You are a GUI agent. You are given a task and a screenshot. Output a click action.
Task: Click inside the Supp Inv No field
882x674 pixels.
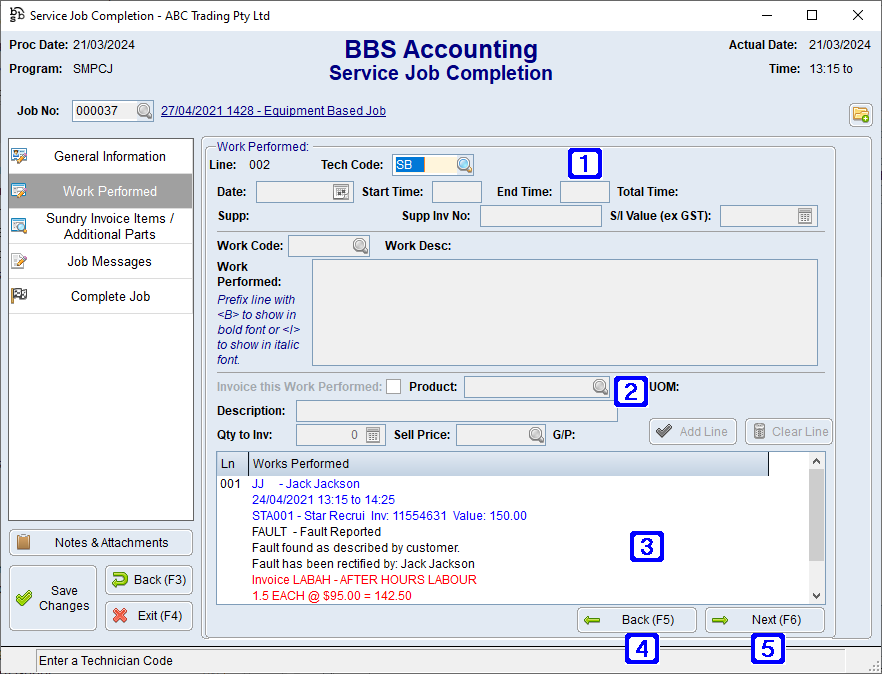540,215
